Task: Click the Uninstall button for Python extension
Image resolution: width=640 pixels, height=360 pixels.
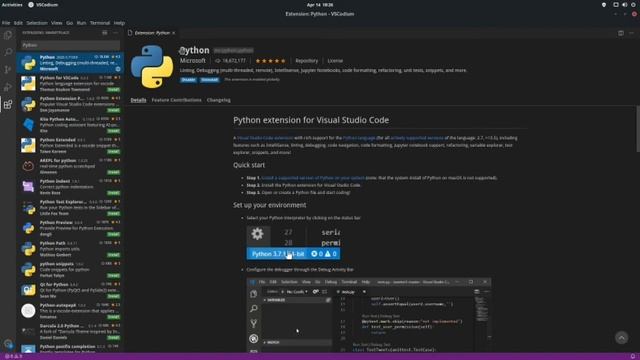Action: coord(209,80)
